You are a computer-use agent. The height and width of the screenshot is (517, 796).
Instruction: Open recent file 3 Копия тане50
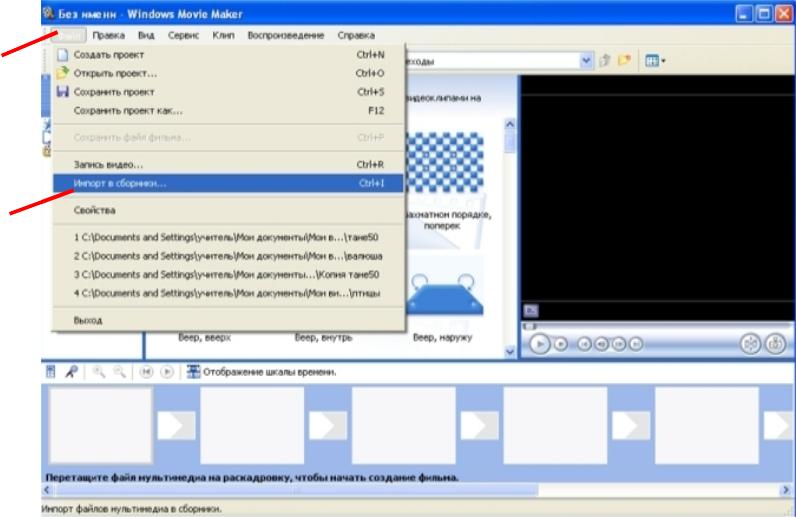click(x=228, y=275)
